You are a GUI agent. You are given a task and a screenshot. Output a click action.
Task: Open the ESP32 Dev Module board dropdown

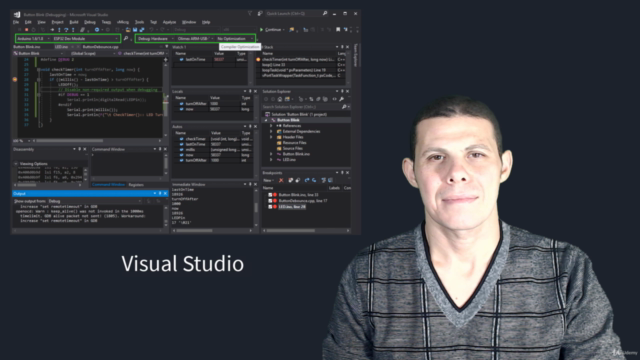[86, 38]
